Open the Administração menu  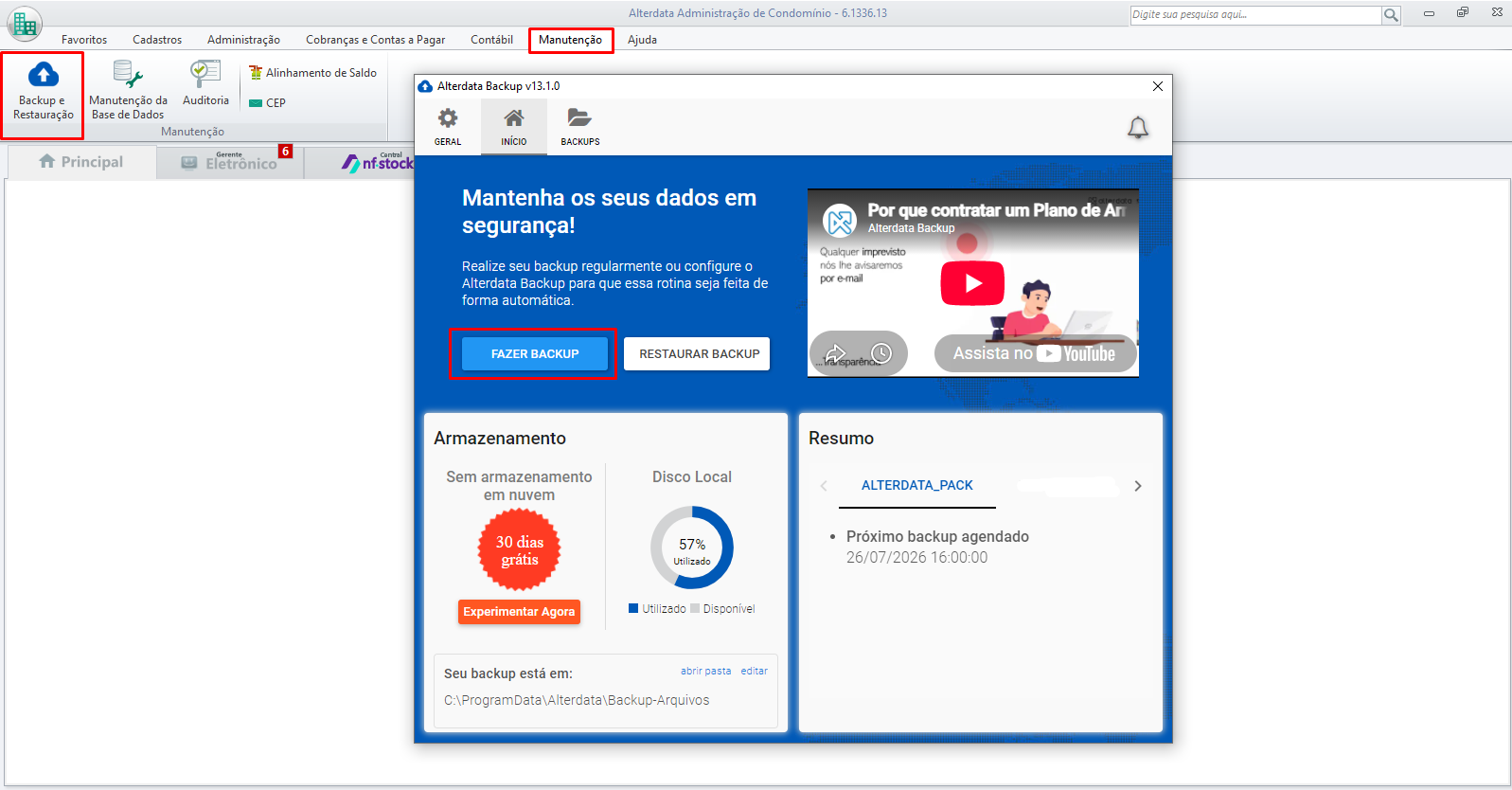coord(243,40)
